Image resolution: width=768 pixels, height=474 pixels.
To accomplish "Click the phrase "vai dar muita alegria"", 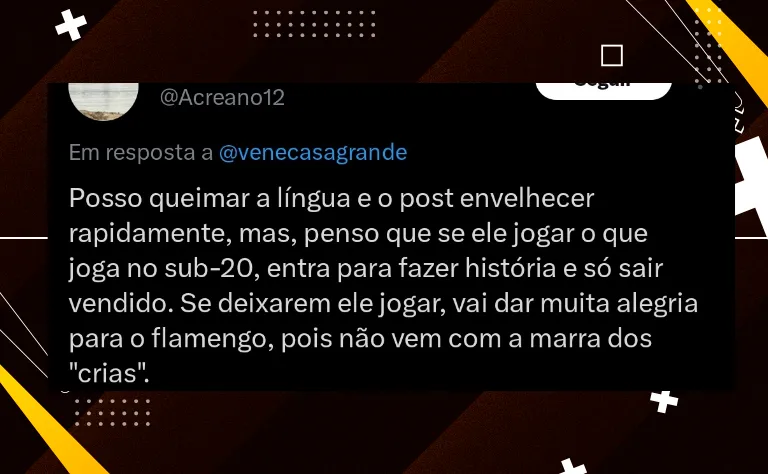I will 575,304.
